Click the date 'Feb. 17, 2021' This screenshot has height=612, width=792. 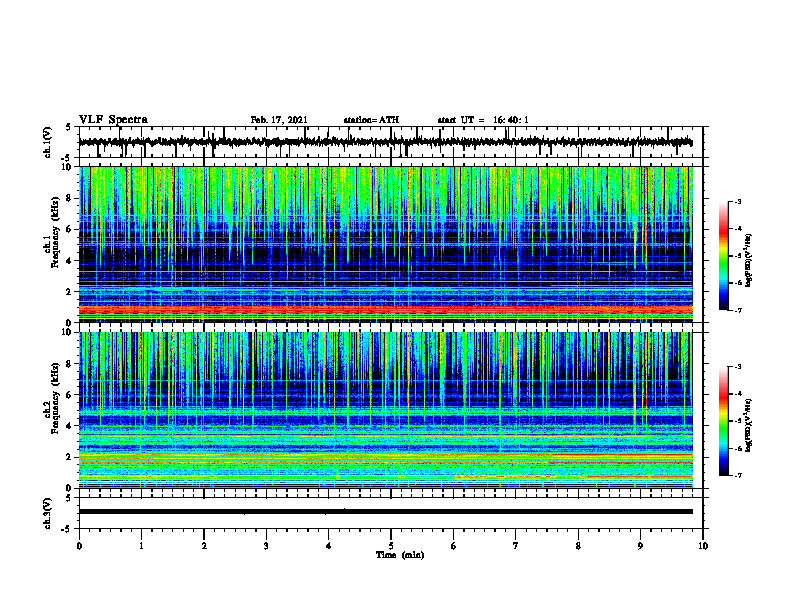point(279,120)
